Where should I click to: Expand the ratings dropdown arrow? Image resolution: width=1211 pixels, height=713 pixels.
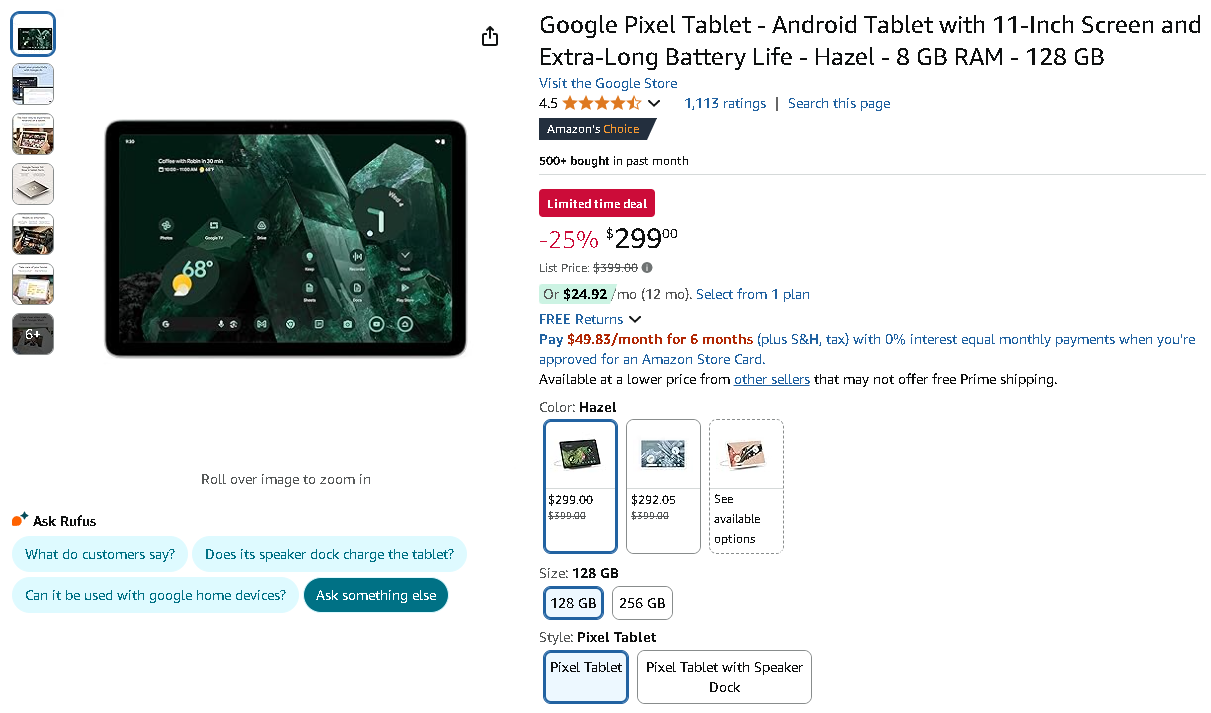[x=652, y=103]
